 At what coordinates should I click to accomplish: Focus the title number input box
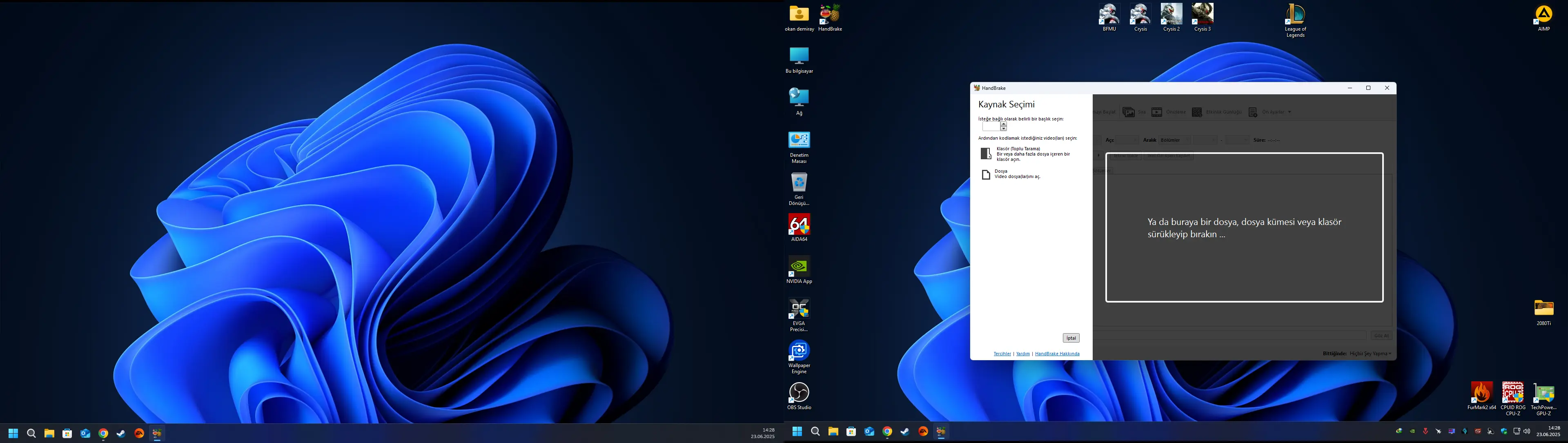991,127
